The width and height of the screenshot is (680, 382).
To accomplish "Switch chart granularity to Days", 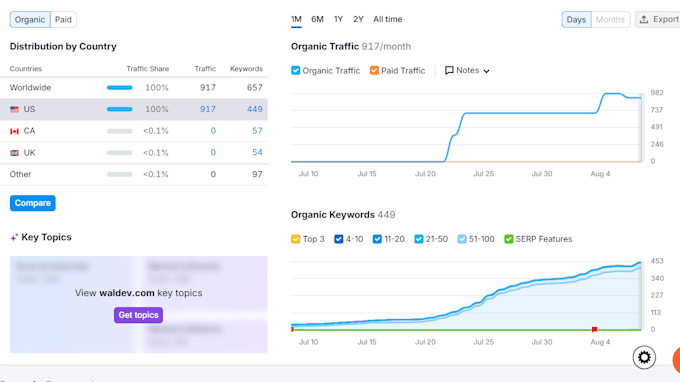I will pyautogui.click(x=576, y=20).
